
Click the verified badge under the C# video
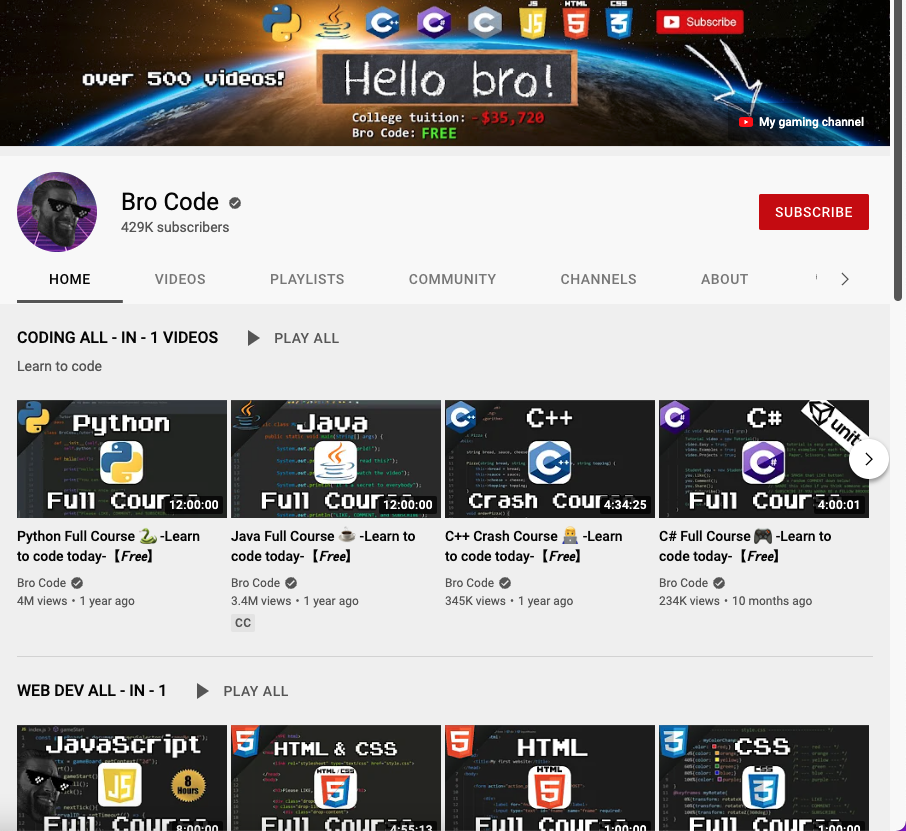point(719,583)
